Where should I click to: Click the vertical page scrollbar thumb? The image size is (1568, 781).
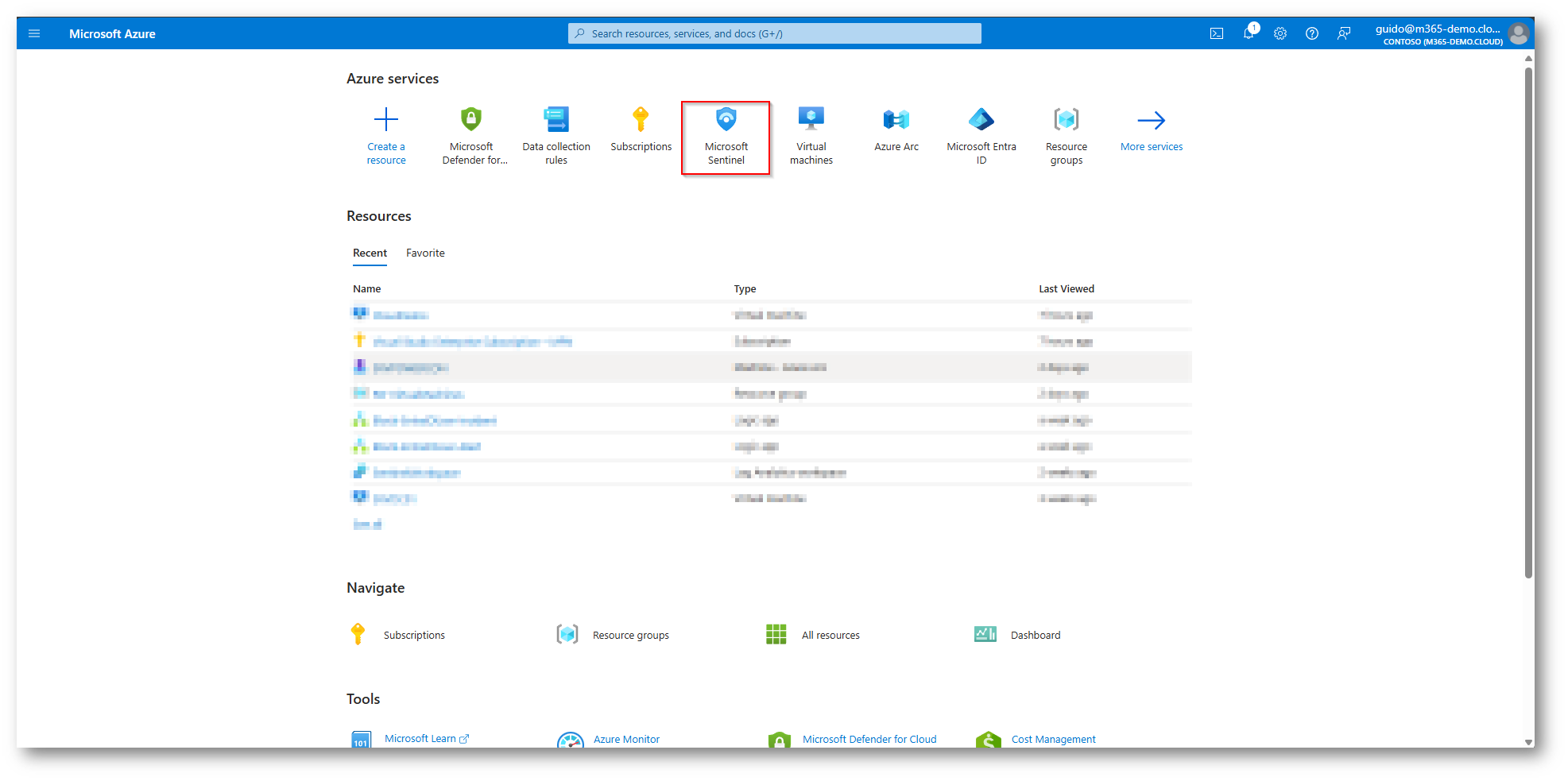coord(1528,323)
